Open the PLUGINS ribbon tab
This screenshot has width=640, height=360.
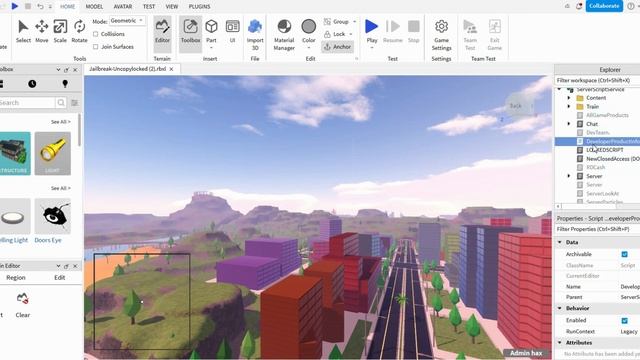pyautogui.click(x=200, y=7)
